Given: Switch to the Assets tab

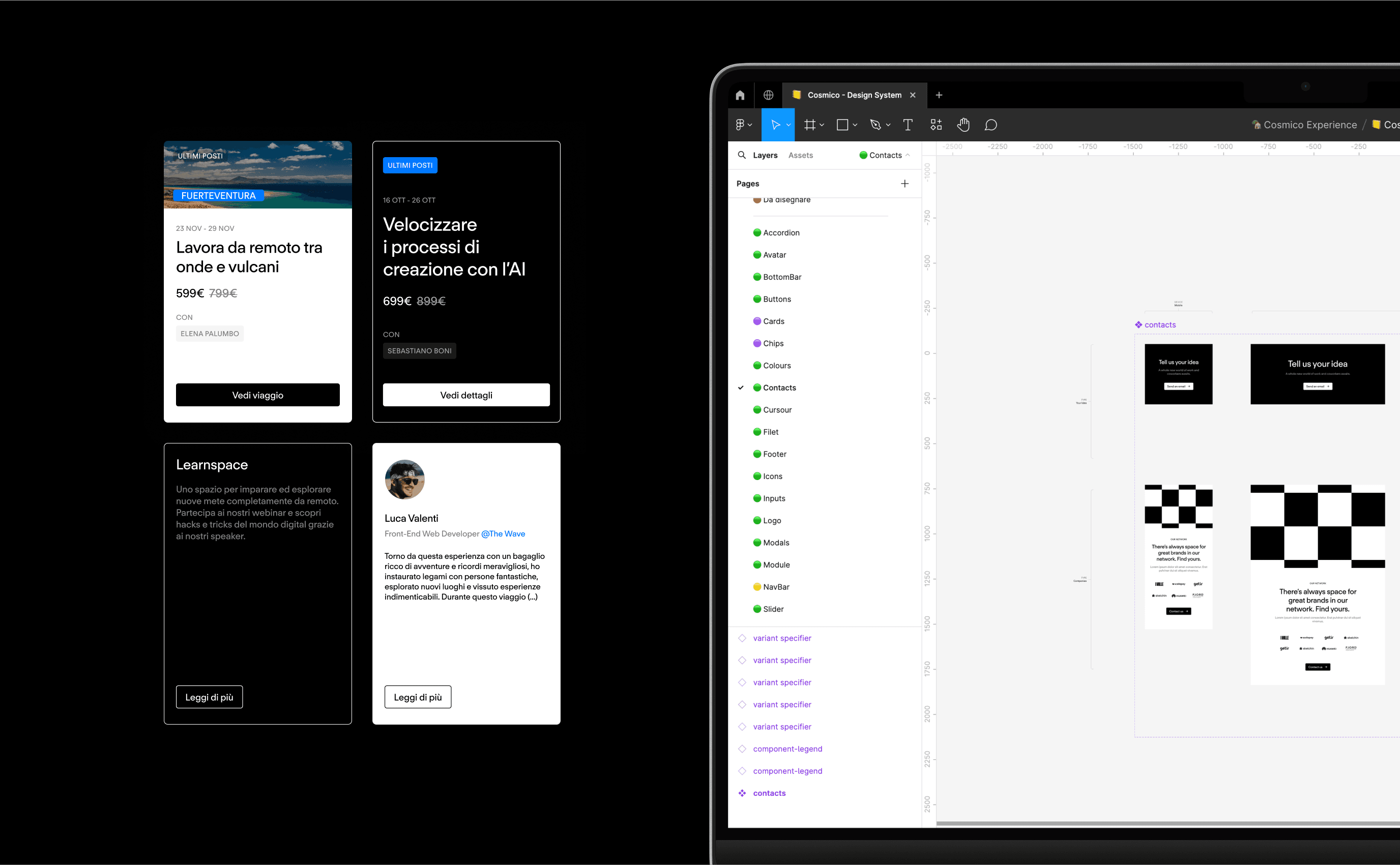Looking at the screenshot, I should 801,155.
